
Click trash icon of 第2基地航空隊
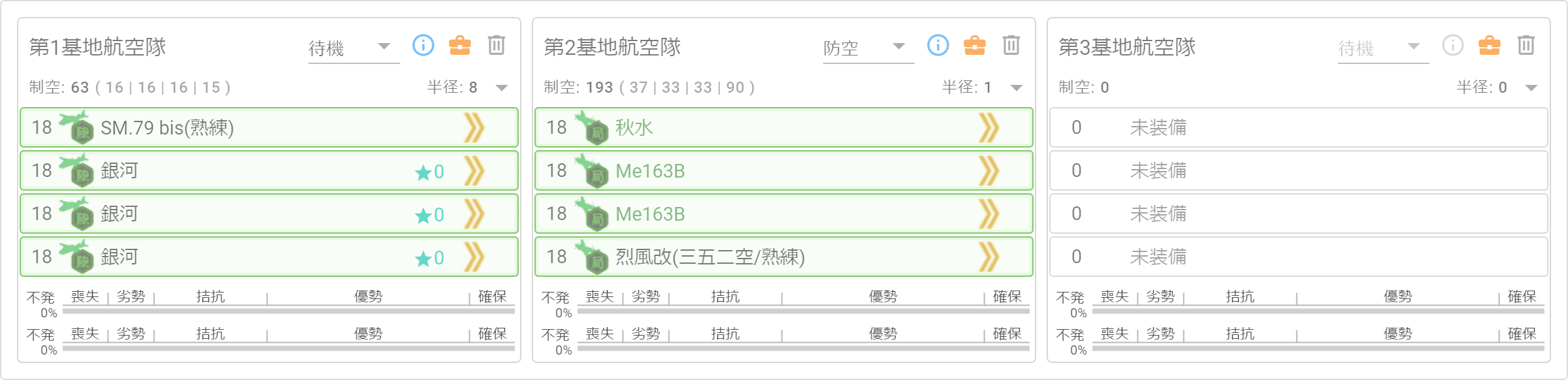1011,45
